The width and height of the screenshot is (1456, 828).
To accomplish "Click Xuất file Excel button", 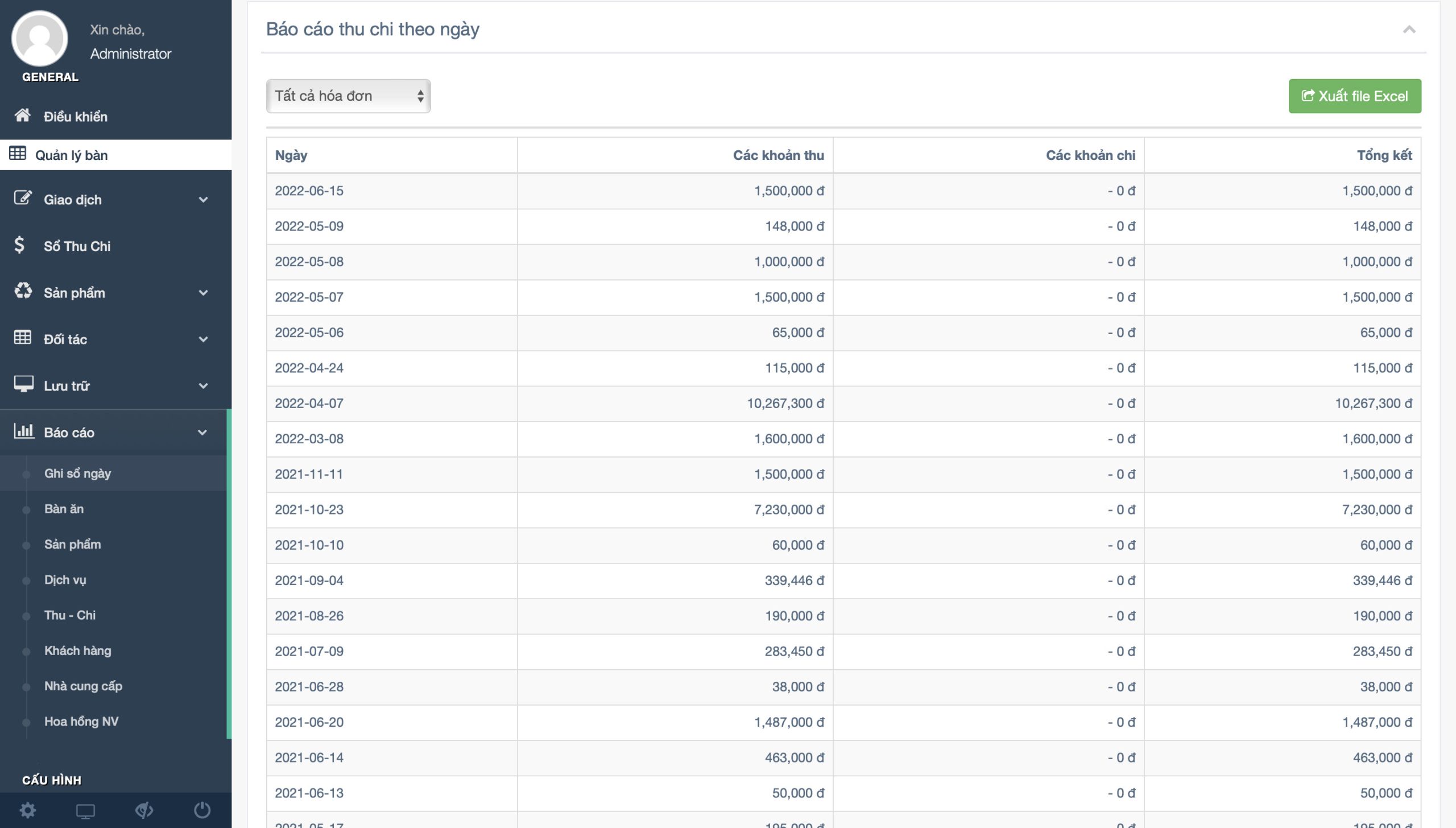I will 1354,96.
